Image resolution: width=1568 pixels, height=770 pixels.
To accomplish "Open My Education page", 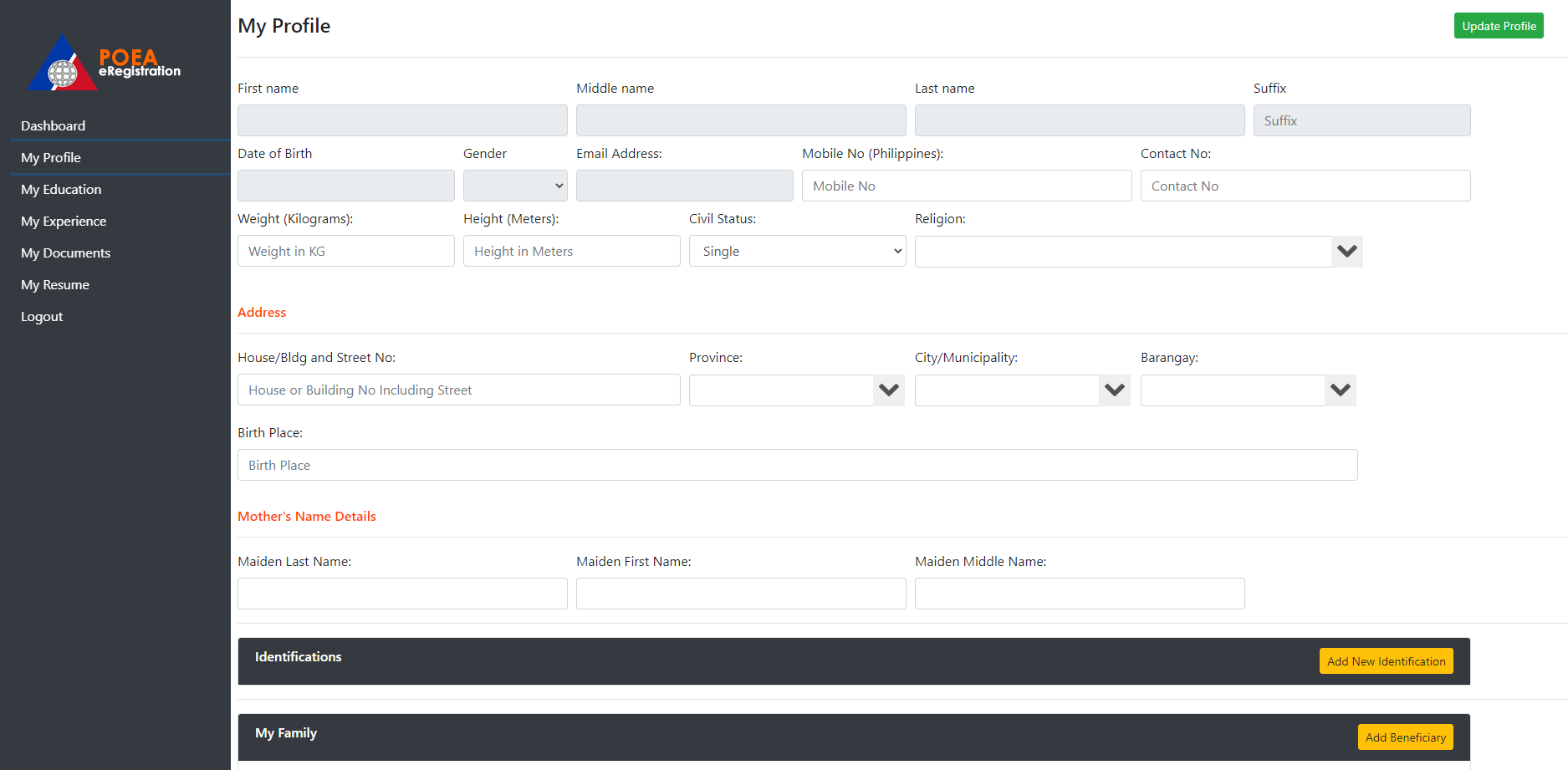I will 61,190.
